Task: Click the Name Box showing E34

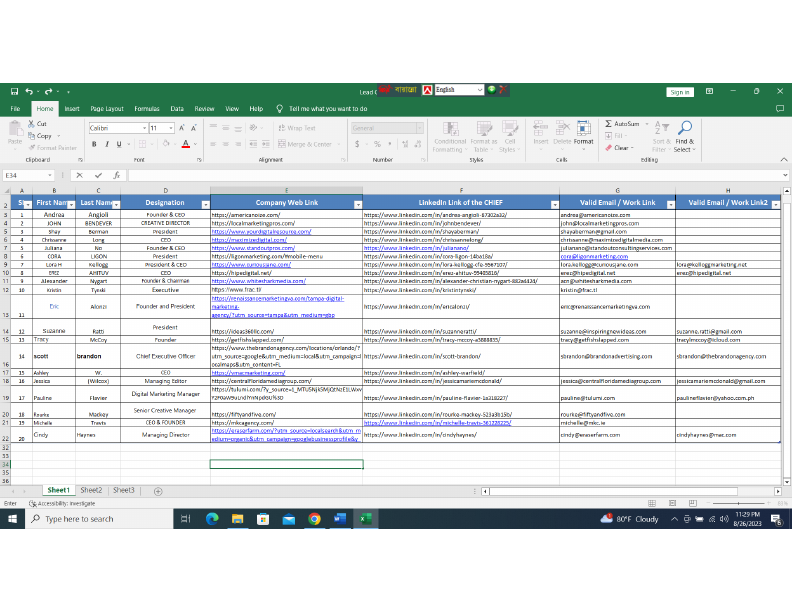Action: [28, 175]
